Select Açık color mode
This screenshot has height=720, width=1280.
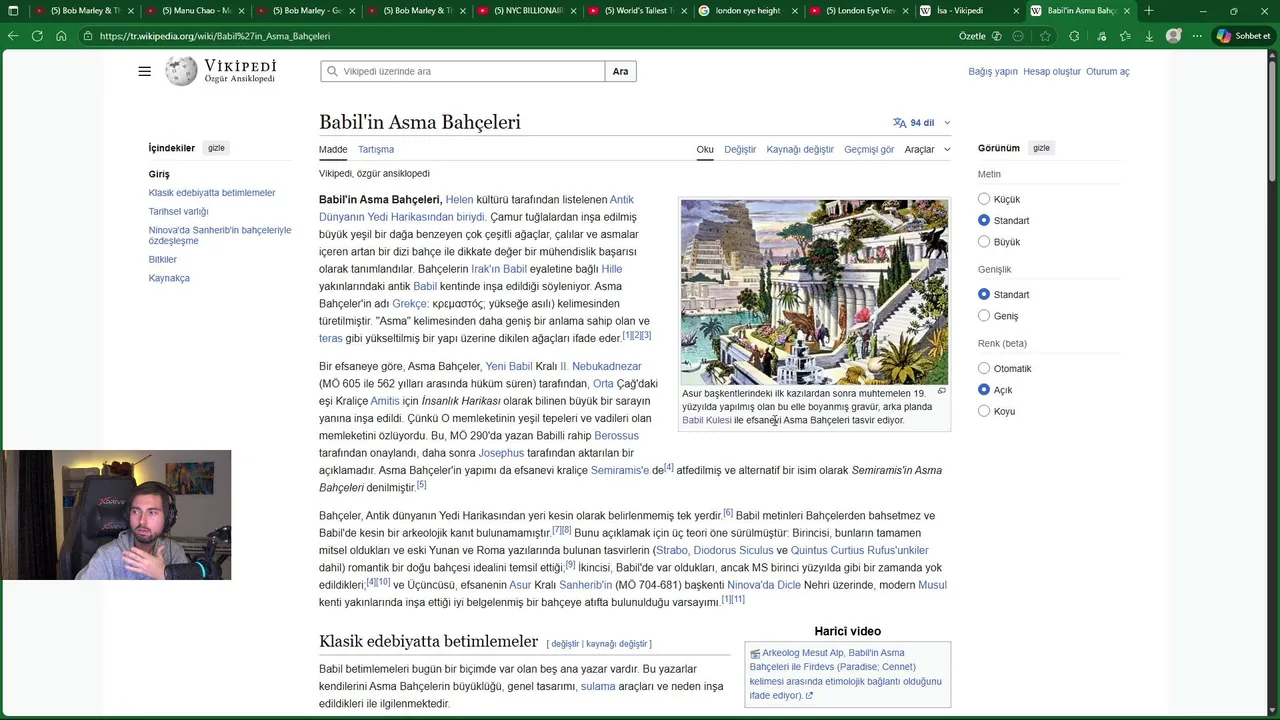(984, 390)
